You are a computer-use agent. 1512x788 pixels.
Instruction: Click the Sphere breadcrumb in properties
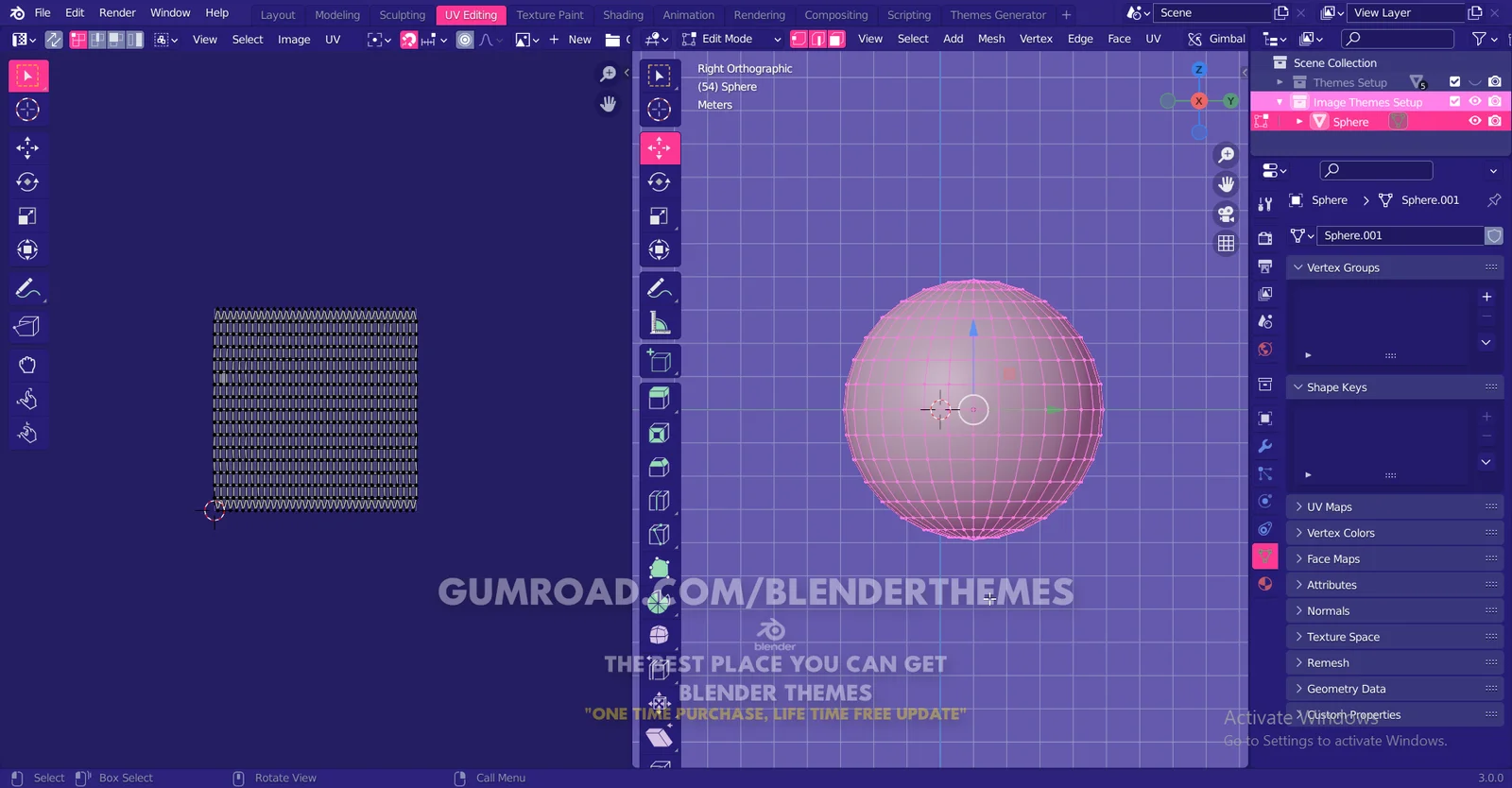[x=1319, y=200]
